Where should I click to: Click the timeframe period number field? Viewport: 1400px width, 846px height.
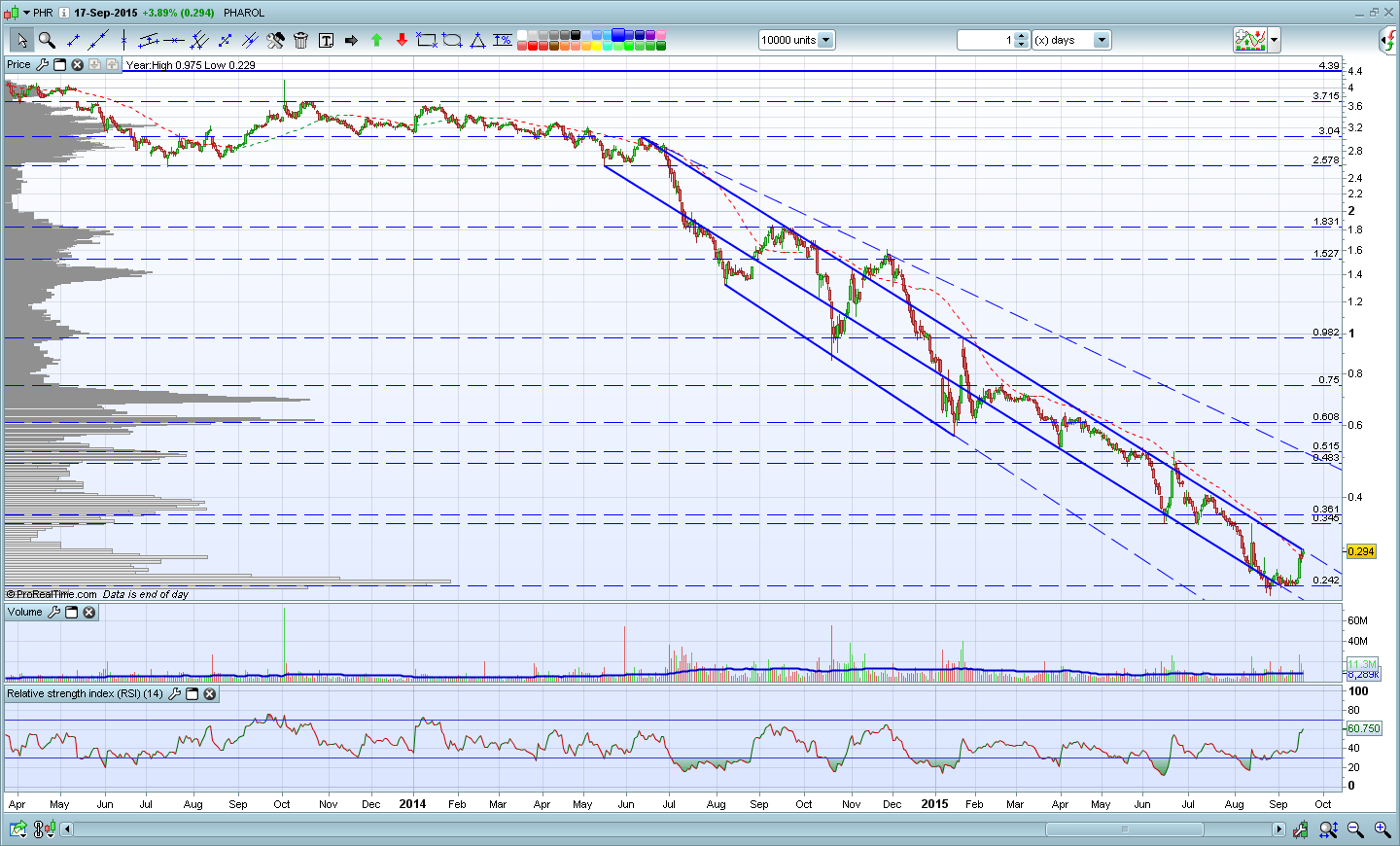(986, 40)
